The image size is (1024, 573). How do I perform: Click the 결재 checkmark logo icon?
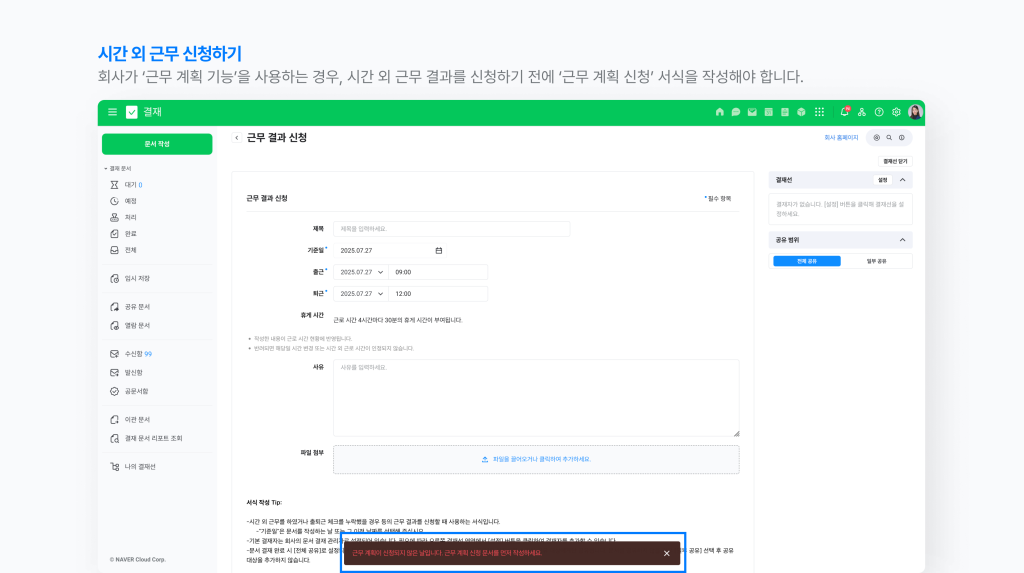132,112
